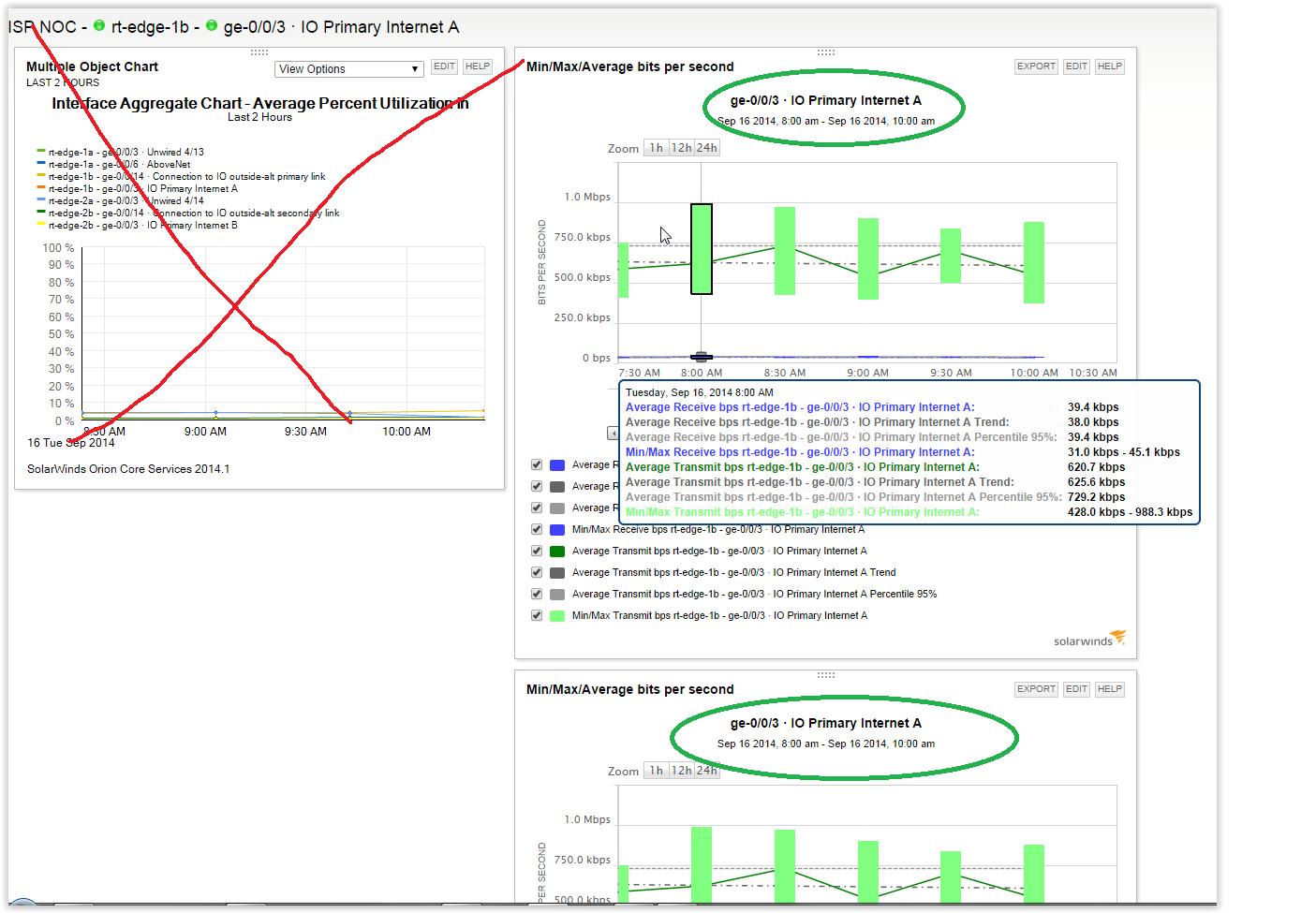Uncheck Average Transmit bps IO Primary Internet A
This screenshot has width=1316, height=913.
click(x=537, y=551)
